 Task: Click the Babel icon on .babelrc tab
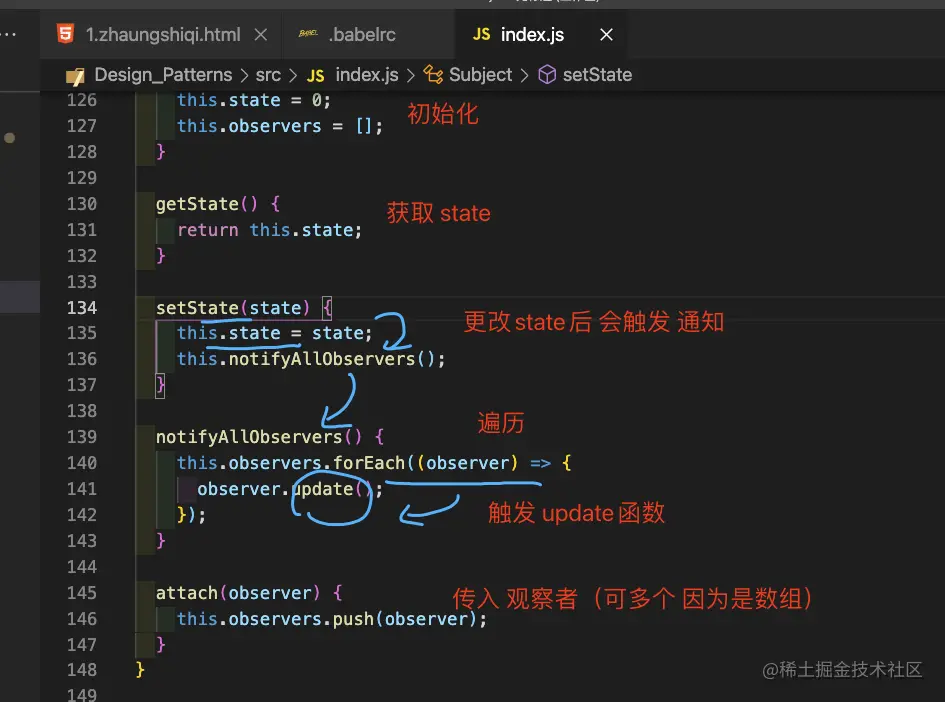(307, 34)
